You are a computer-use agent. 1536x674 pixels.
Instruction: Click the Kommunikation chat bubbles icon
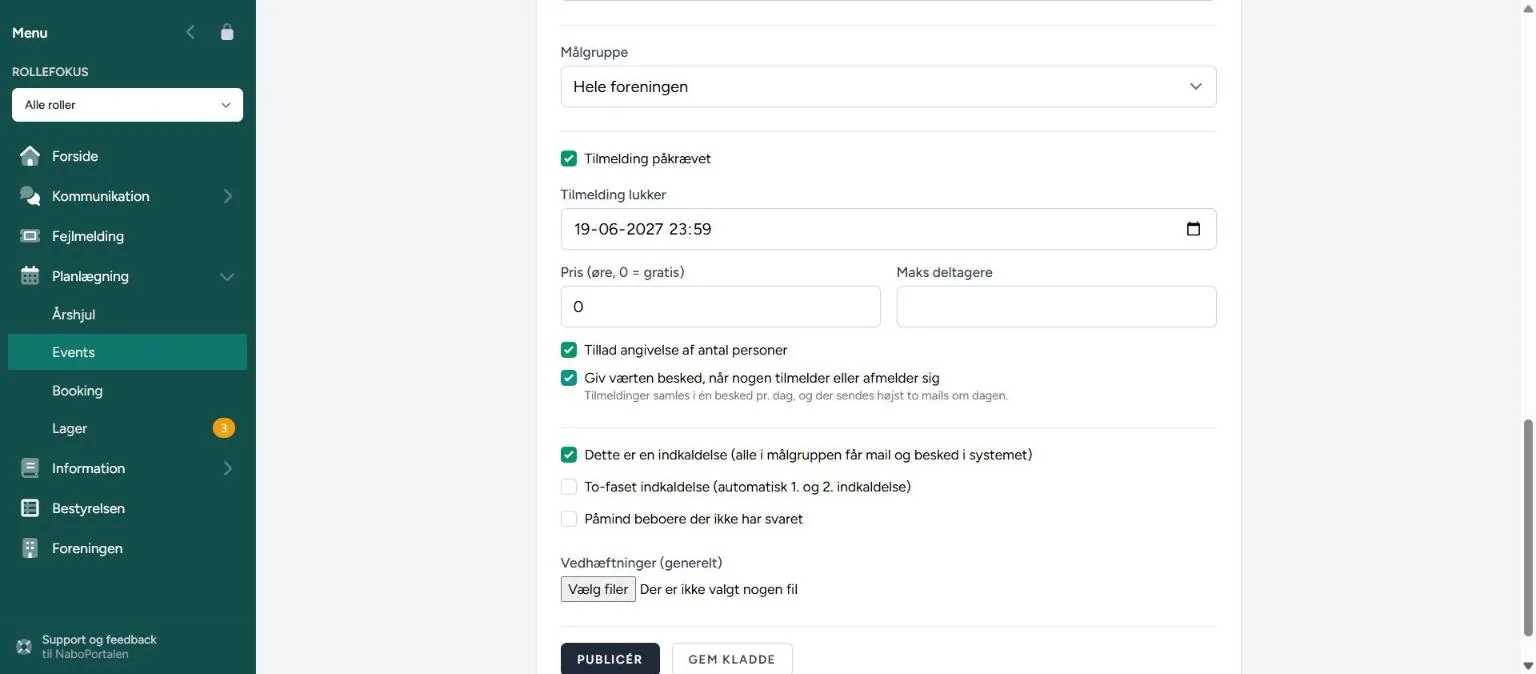pos(30,196)
